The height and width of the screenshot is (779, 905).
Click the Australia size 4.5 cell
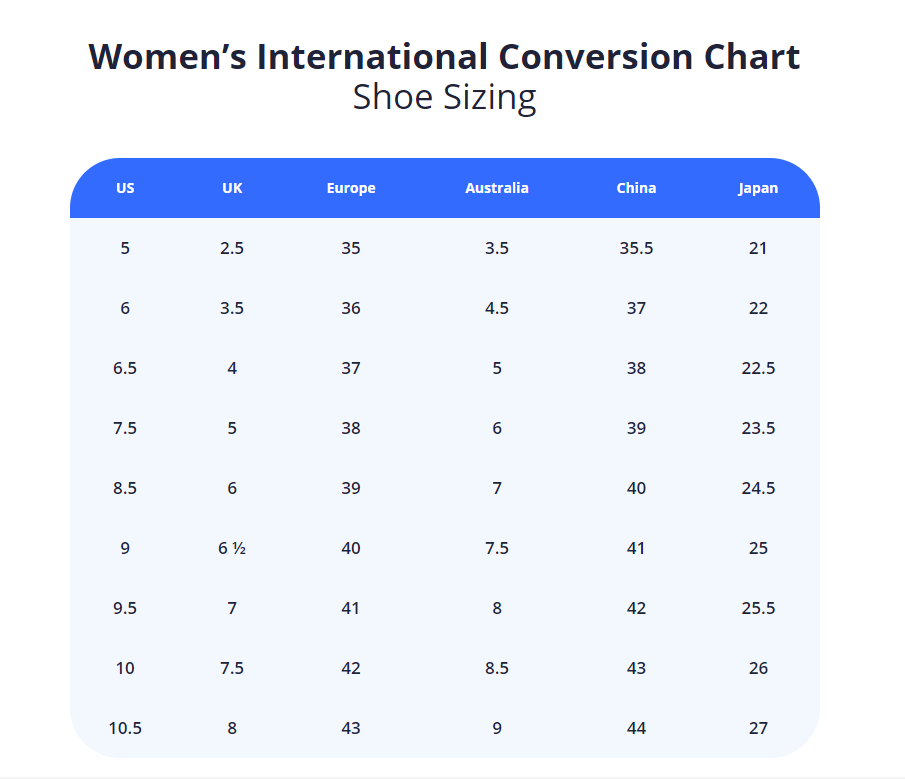497,308
